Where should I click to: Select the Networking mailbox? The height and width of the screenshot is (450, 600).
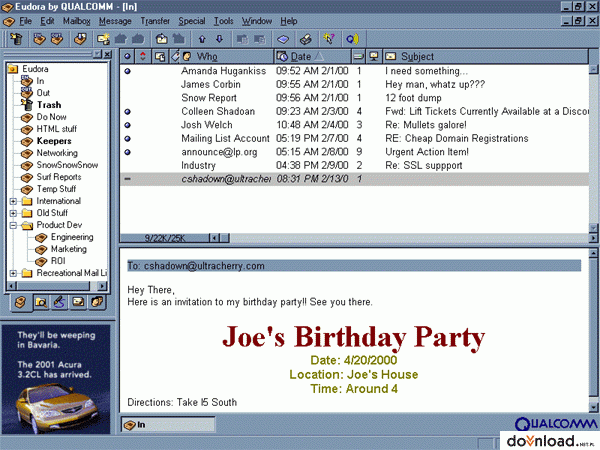point(57,153)
